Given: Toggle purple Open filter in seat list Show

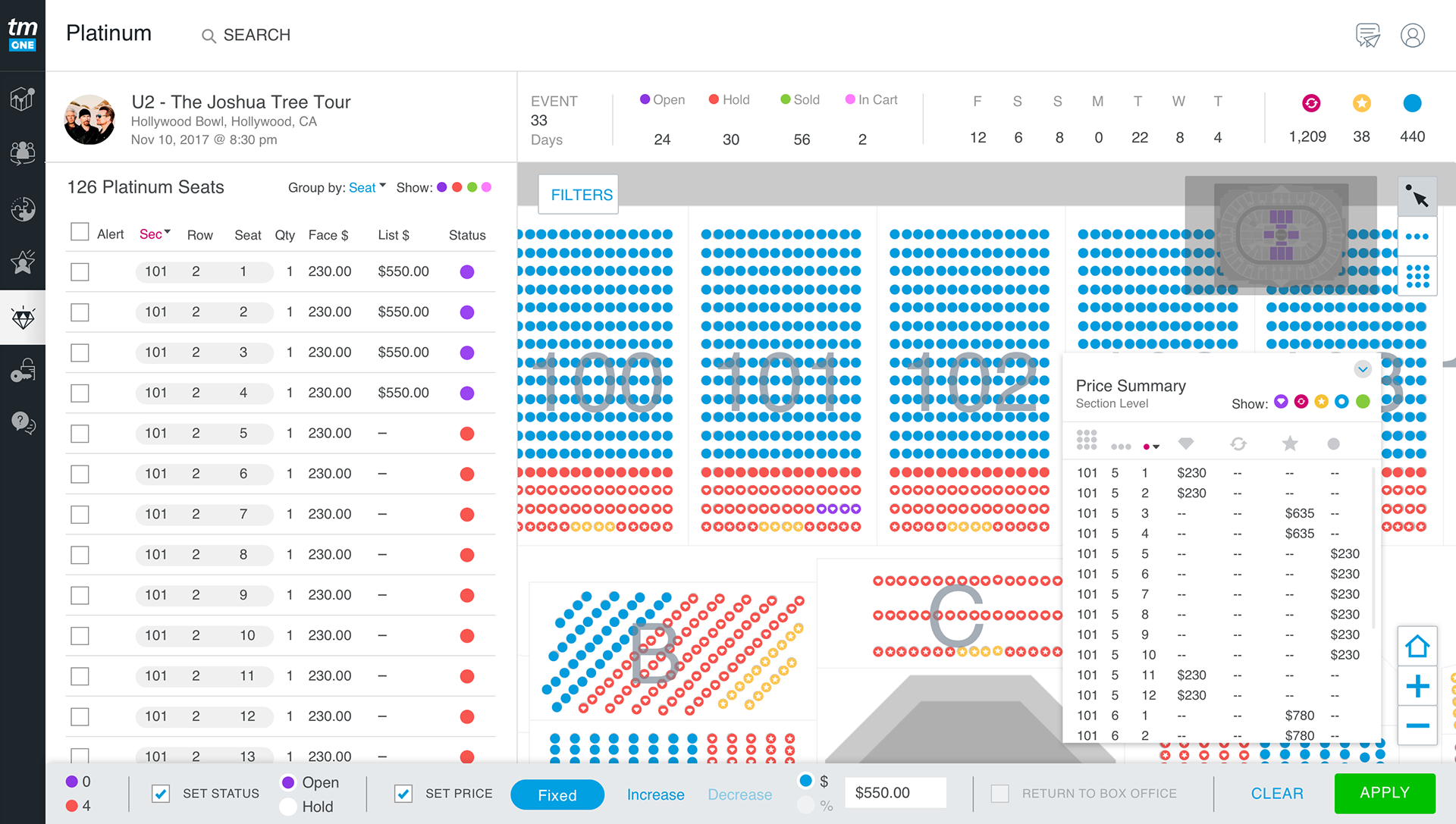Looking at the screenshot, I should click(442, 187).
